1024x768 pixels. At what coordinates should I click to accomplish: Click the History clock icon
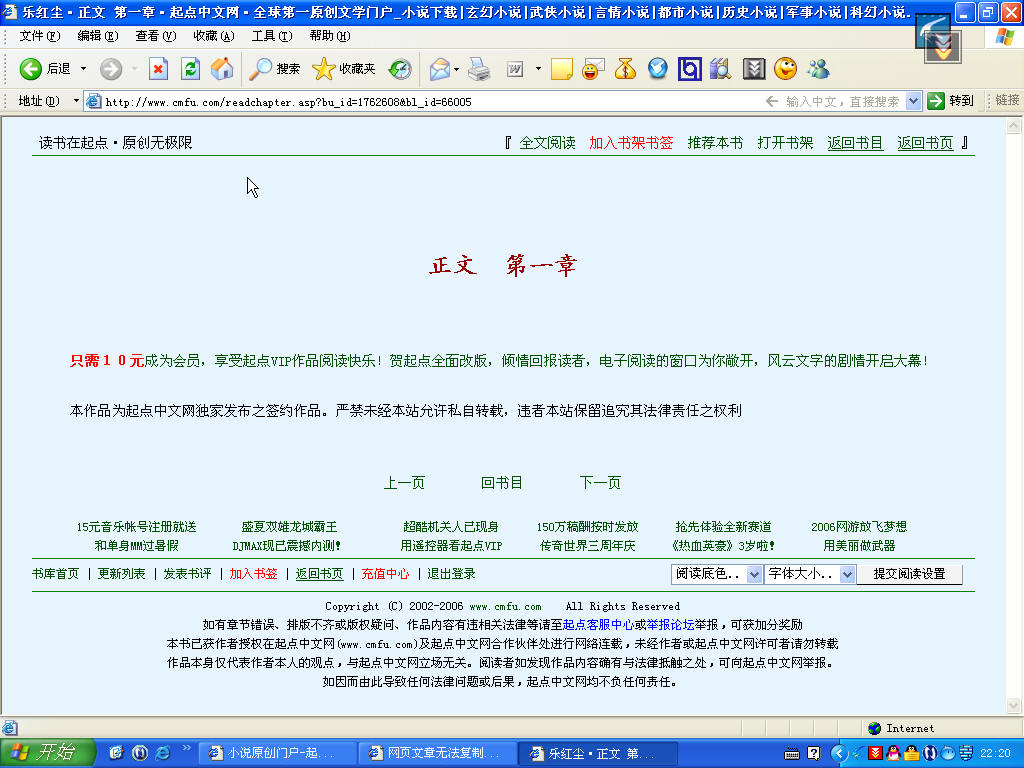pyautogui.click(x=400, y=69)
